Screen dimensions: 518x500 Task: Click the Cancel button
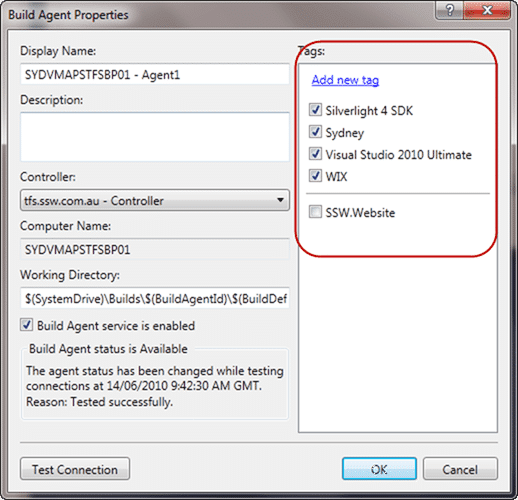460,469
